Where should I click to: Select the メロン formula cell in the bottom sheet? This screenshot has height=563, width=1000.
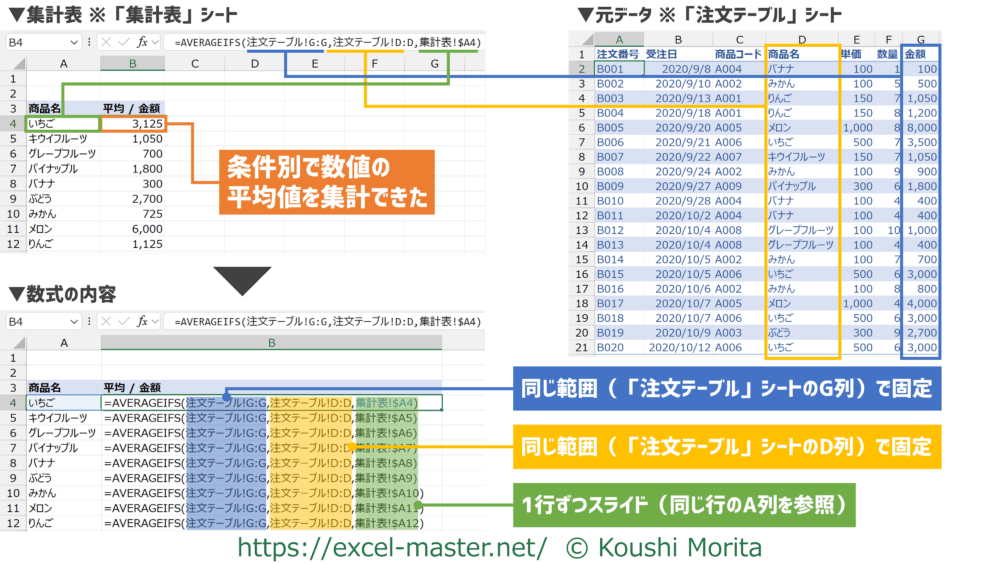[270, 508]
